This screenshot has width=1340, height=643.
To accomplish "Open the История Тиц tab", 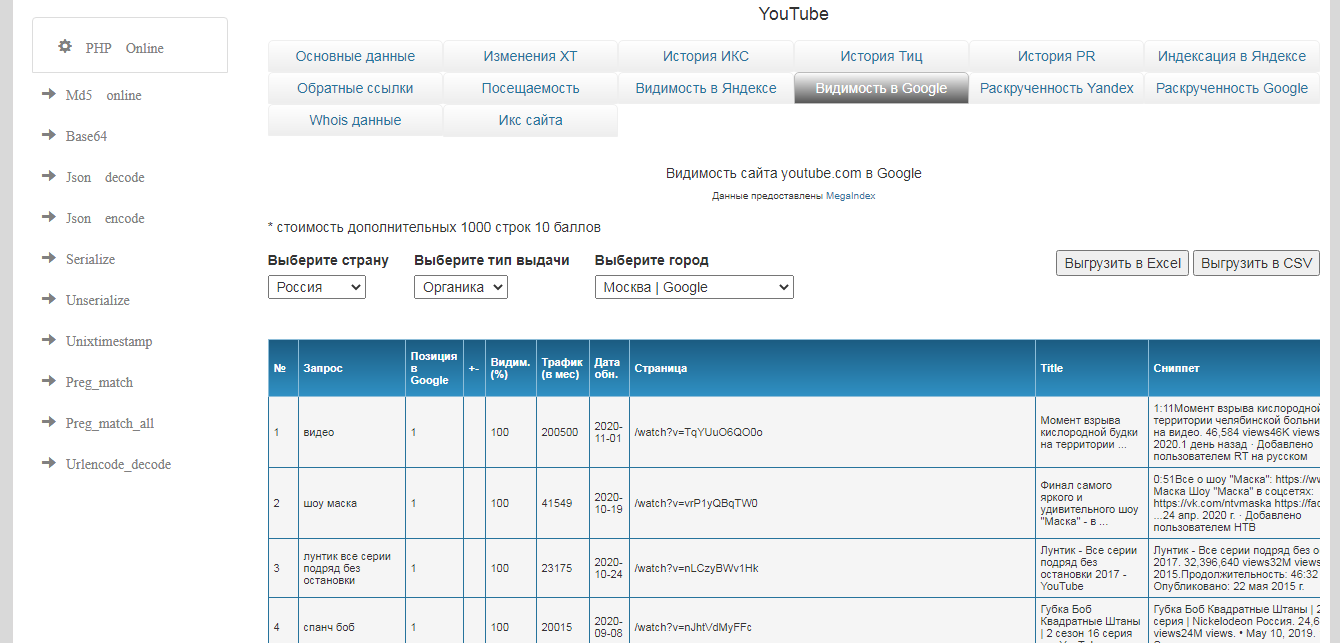I will (x=881, y=56).
